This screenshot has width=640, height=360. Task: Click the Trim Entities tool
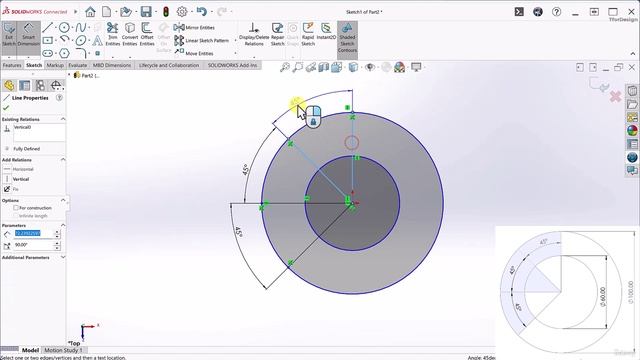[113, 34]
